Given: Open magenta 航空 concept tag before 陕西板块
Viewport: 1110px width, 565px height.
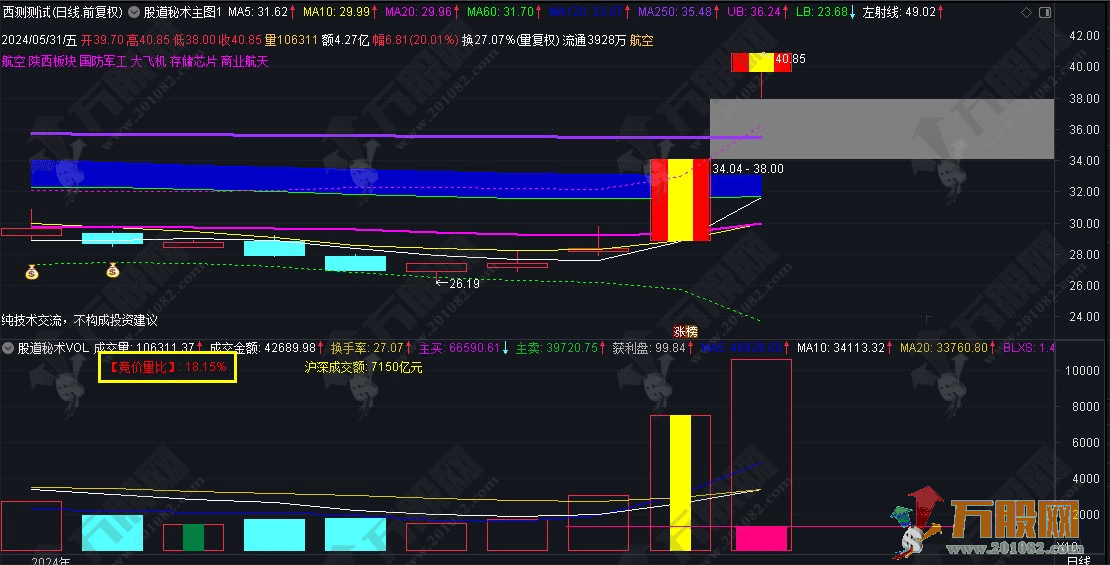Looking at the screenshot, I should (x=13, y=62).
